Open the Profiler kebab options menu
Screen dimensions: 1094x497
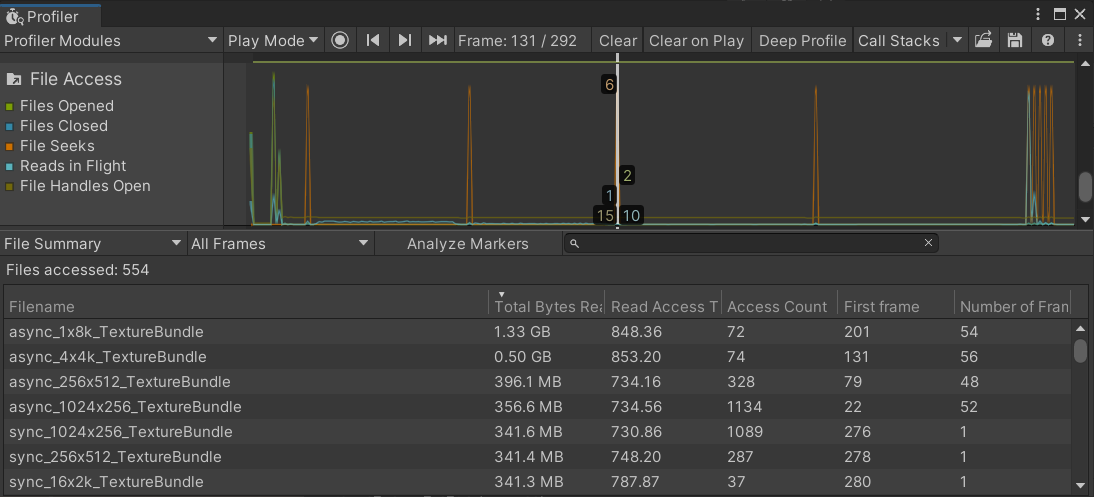point(1080,41)
